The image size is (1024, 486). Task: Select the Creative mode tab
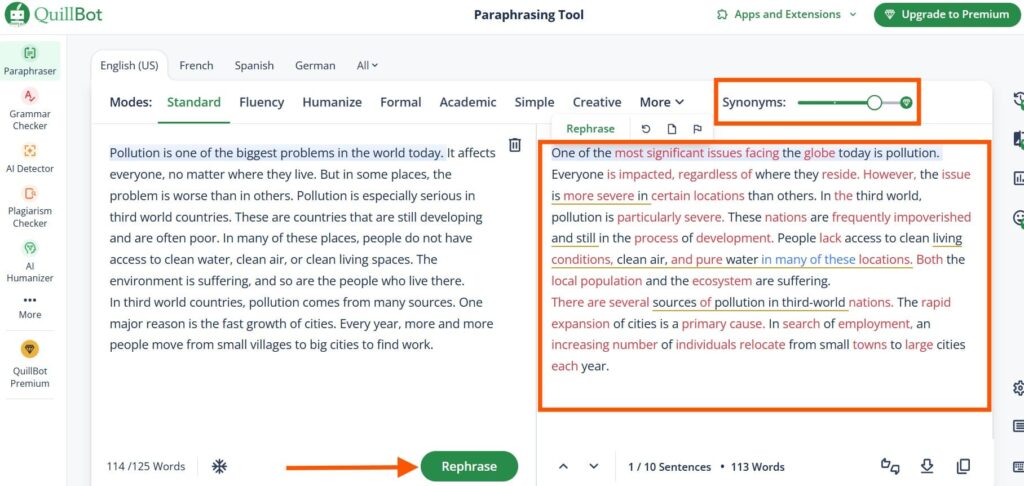(596, 102)
